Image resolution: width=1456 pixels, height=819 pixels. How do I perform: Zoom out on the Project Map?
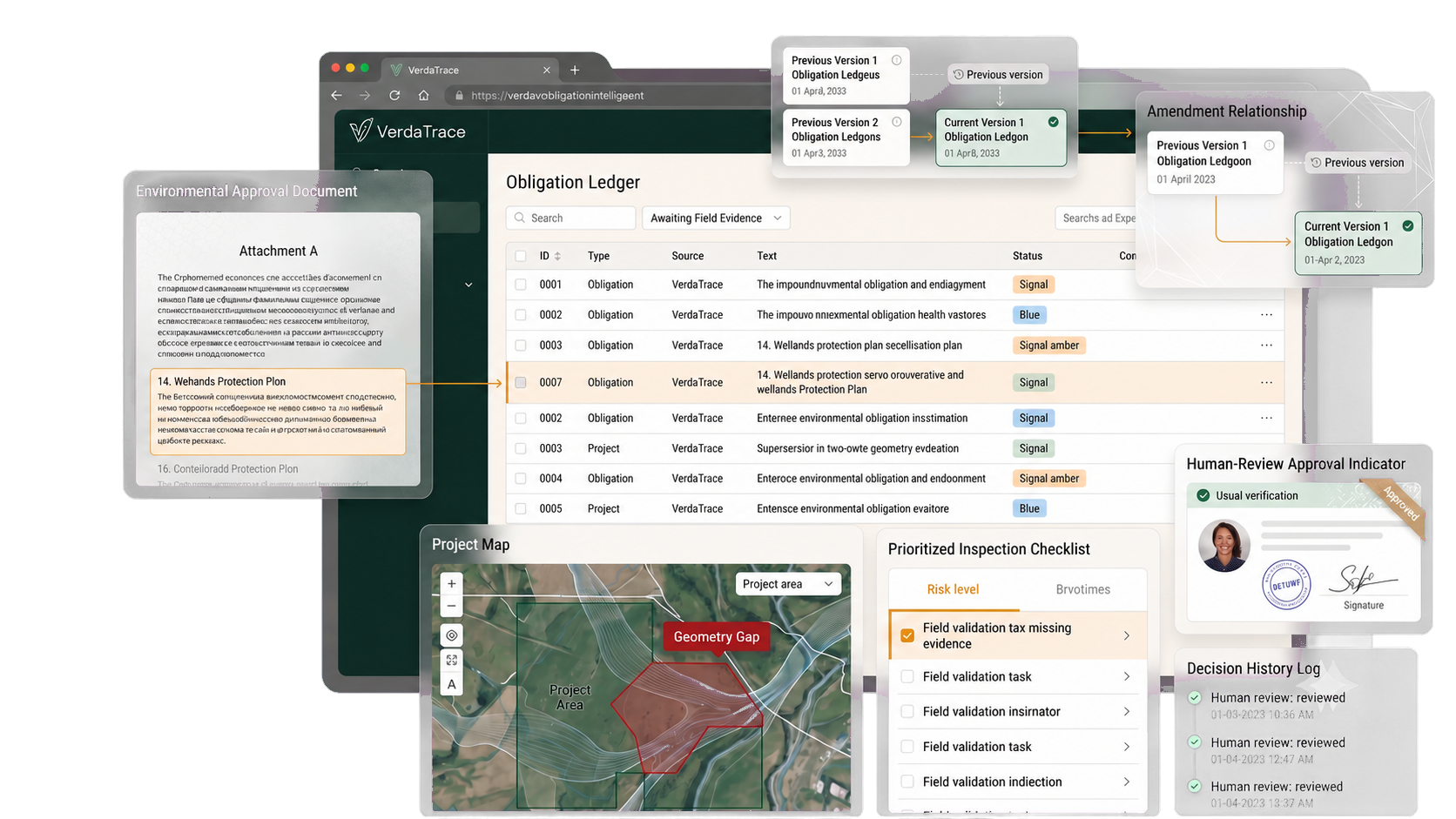451,606
